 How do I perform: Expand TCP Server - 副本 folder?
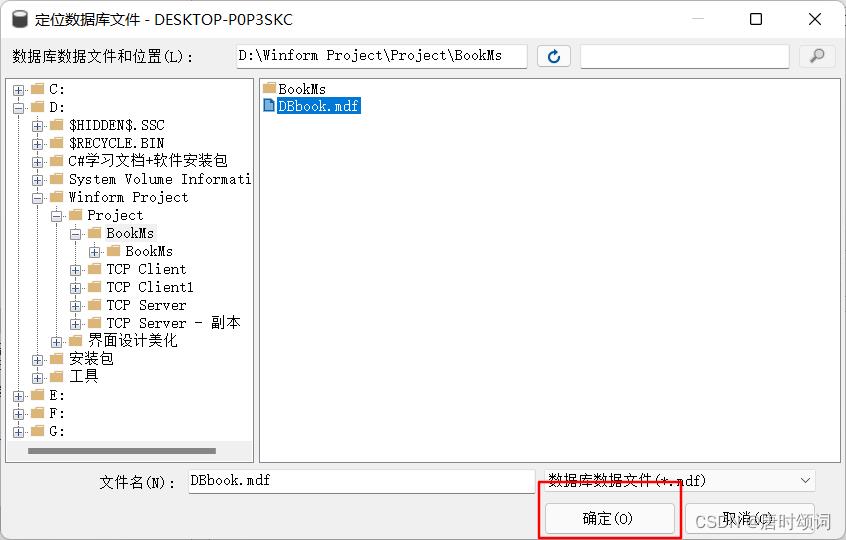[75, 324]
